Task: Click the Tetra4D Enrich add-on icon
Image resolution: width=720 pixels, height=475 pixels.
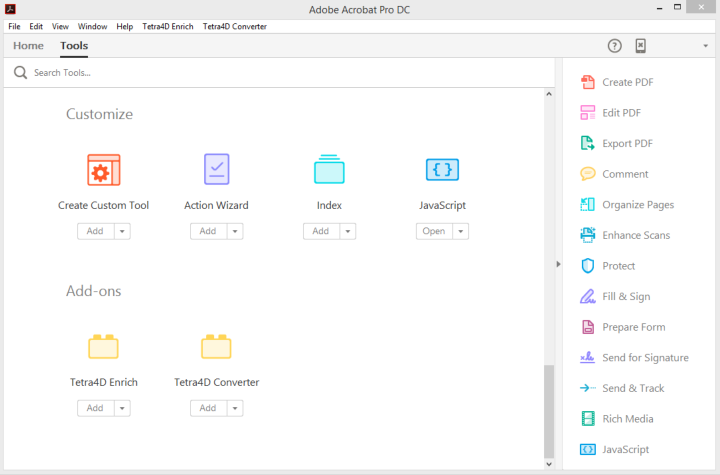Action: 103,346
